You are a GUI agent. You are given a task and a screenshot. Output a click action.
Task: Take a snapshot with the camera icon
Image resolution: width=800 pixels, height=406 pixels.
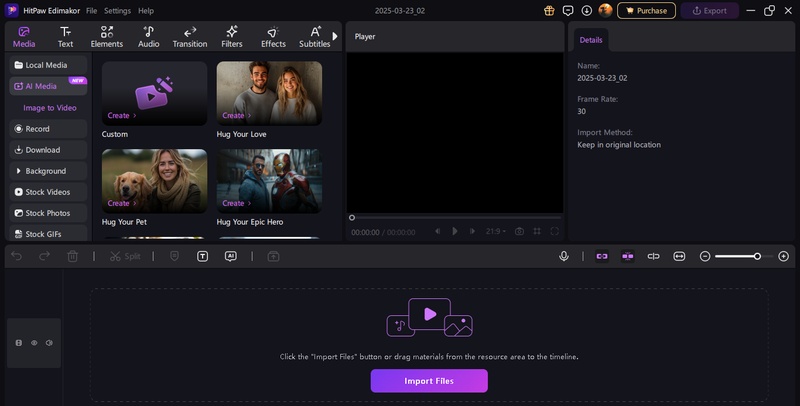(519, 231)
